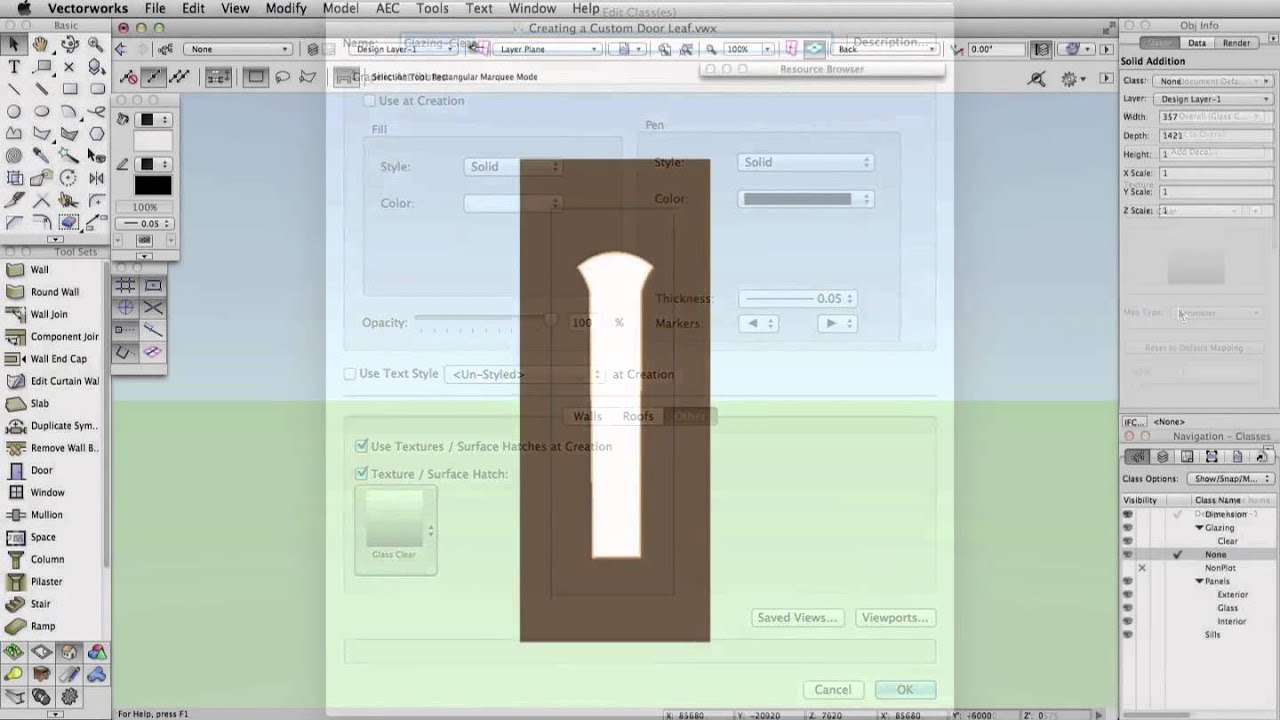Click the Glass Clear texture thumbnail
Image resolution: width=1280 pixels, height=720 pixels.
pyautogui.click(x=396, y=531)
